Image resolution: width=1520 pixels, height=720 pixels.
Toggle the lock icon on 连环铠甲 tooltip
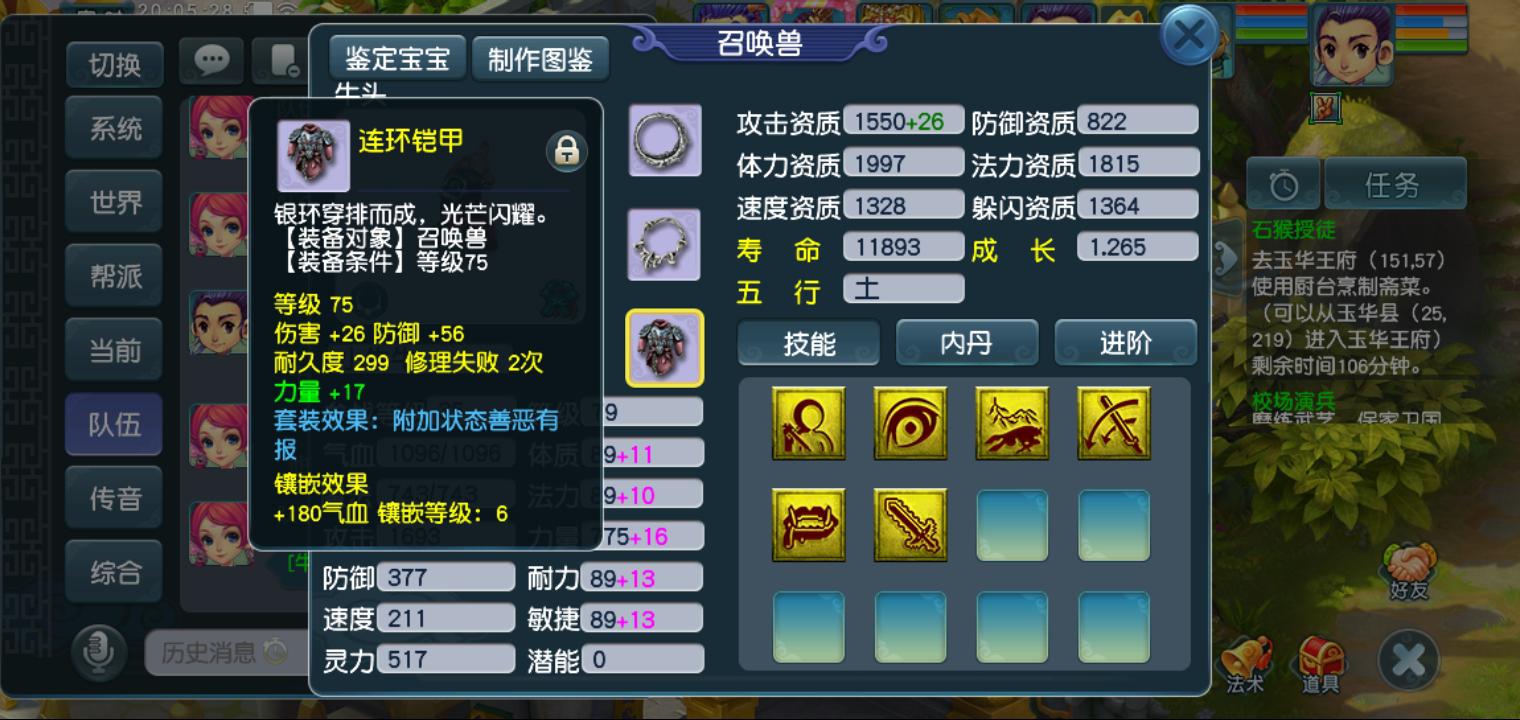coord(567,151)
